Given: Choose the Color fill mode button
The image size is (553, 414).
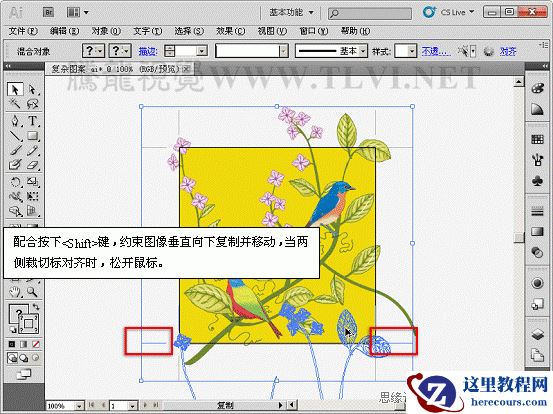Looking at the screenshot, I should point(12,344).
